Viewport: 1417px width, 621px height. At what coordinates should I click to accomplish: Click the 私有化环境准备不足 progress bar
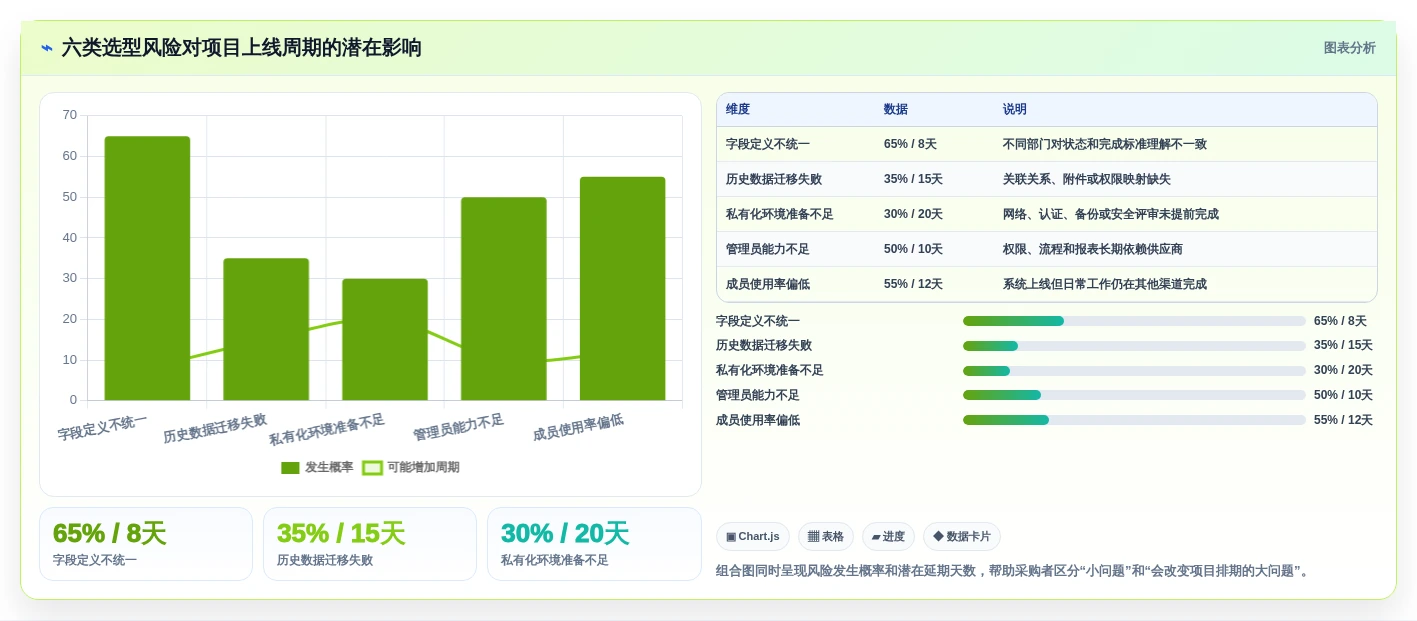point(1134,371)
